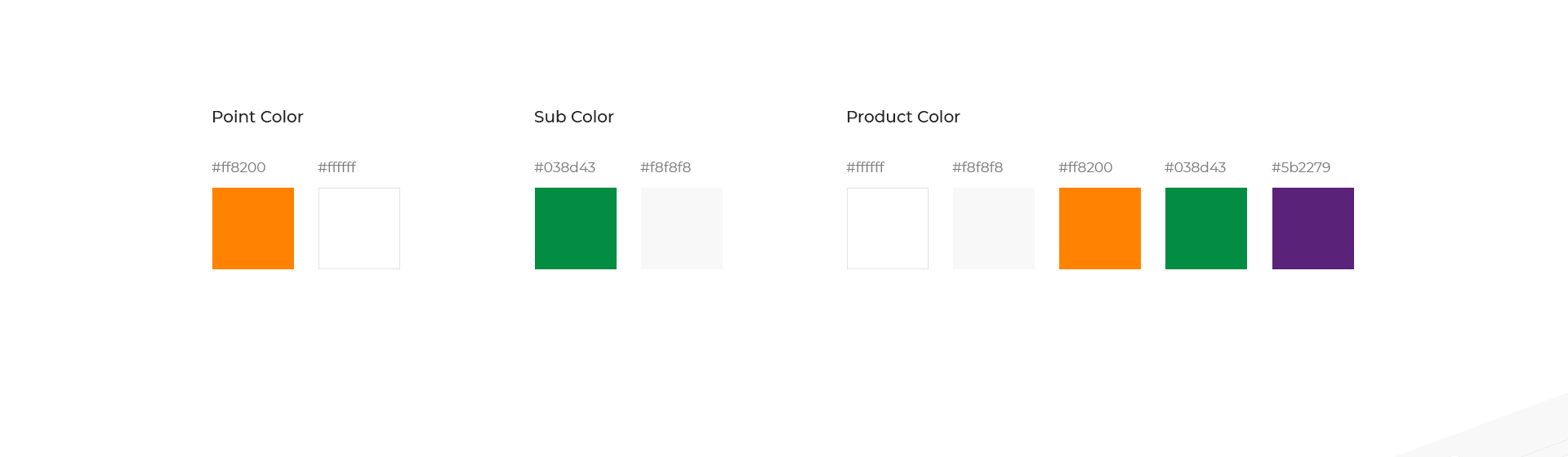Select the white swatch under Point Color
Viewport: 1568px width, 457px height.
tap(359, 228)
